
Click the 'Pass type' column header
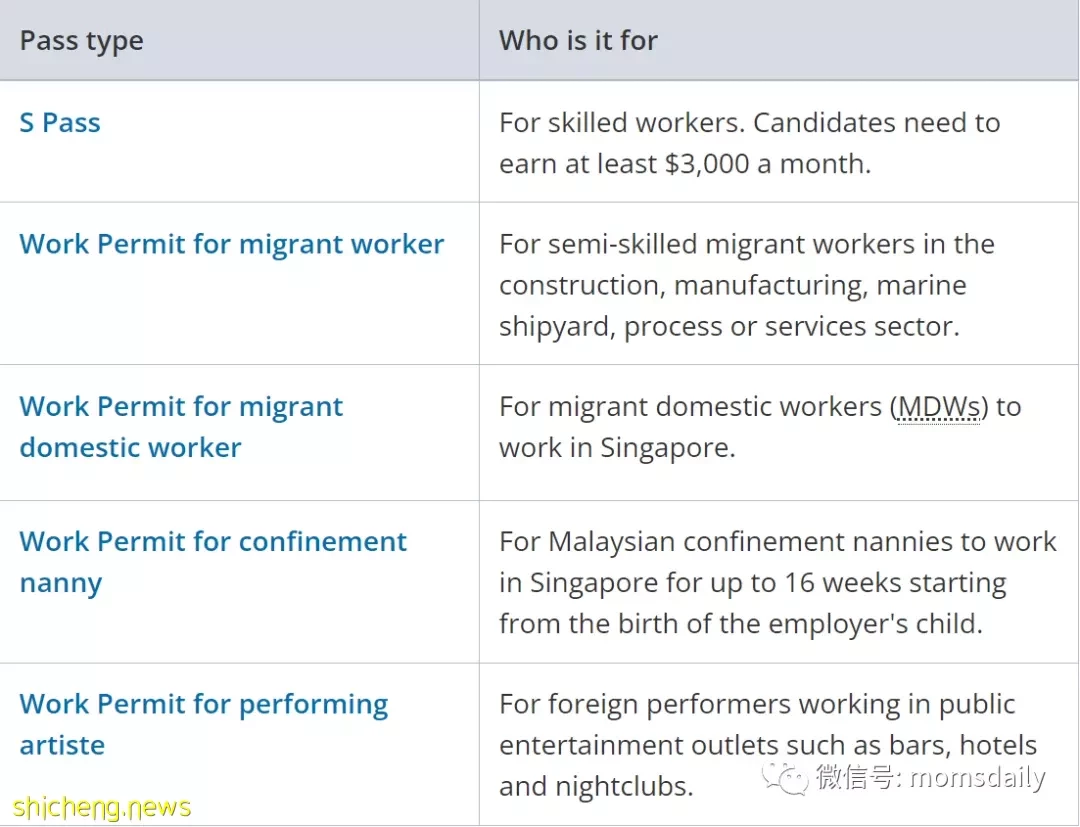click(x=81, y=41)
